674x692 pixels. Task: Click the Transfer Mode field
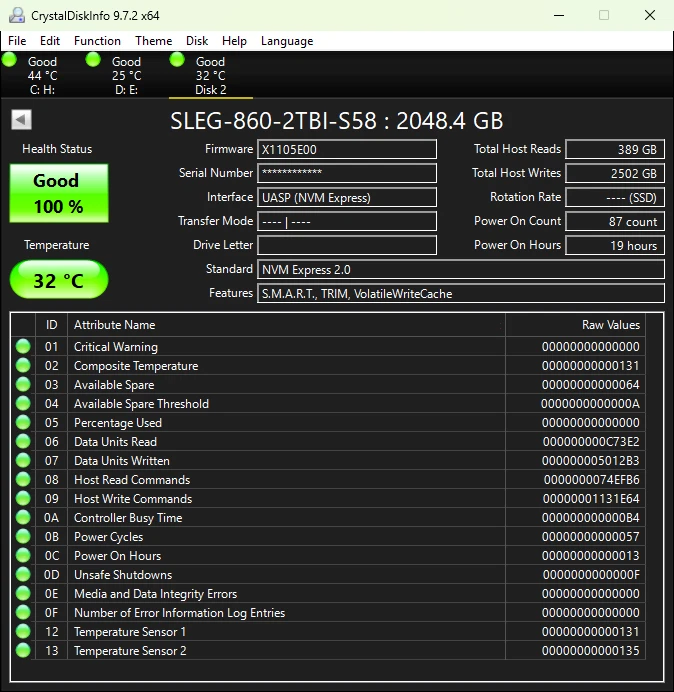point(347,221)
